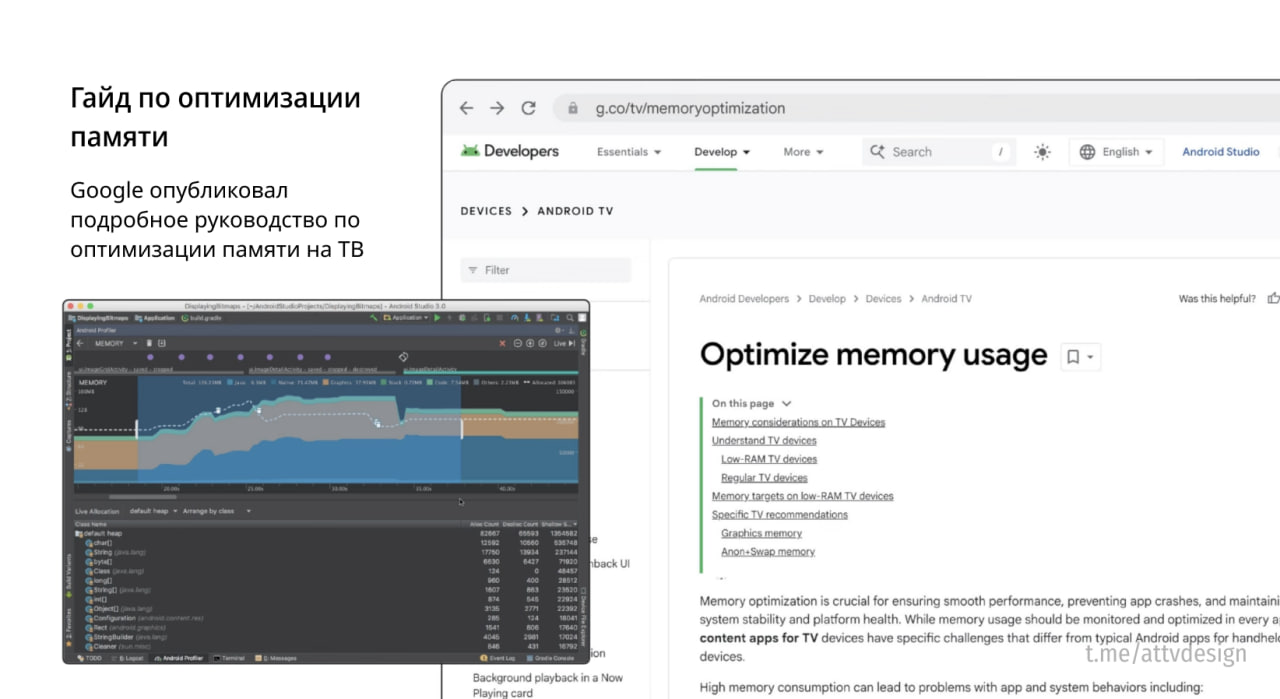The height and width of the screenshot is (699, 1280).
Task: Open the Event Log tab
Action: (498, 658)
